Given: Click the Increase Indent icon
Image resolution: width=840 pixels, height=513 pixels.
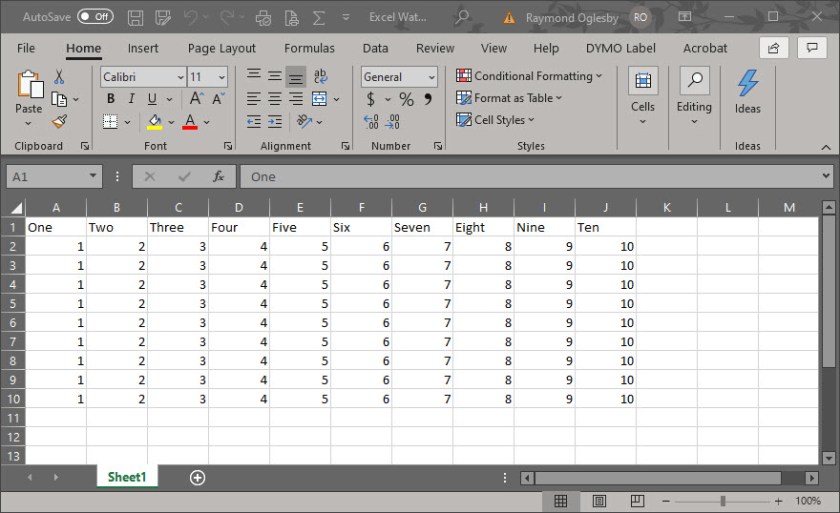Looking at the screenshot, I should coord(275,122).
